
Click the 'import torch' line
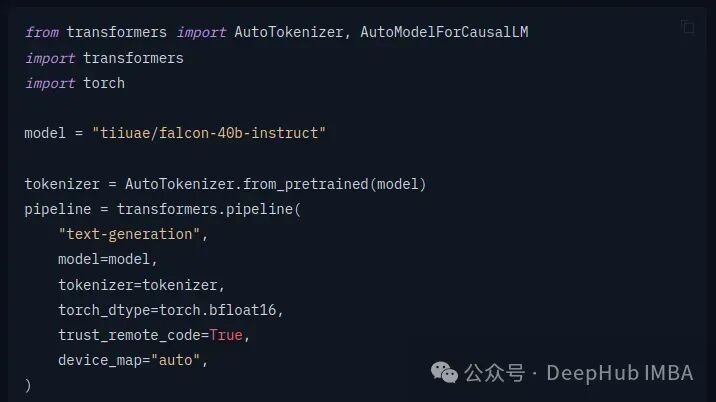point(76,83)
